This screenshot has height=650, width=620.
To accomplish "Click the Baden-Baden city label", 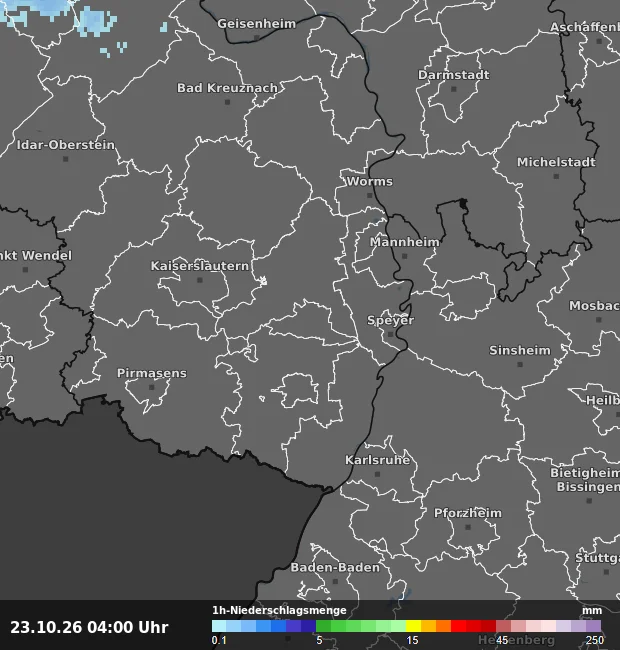I will (335, 568).
